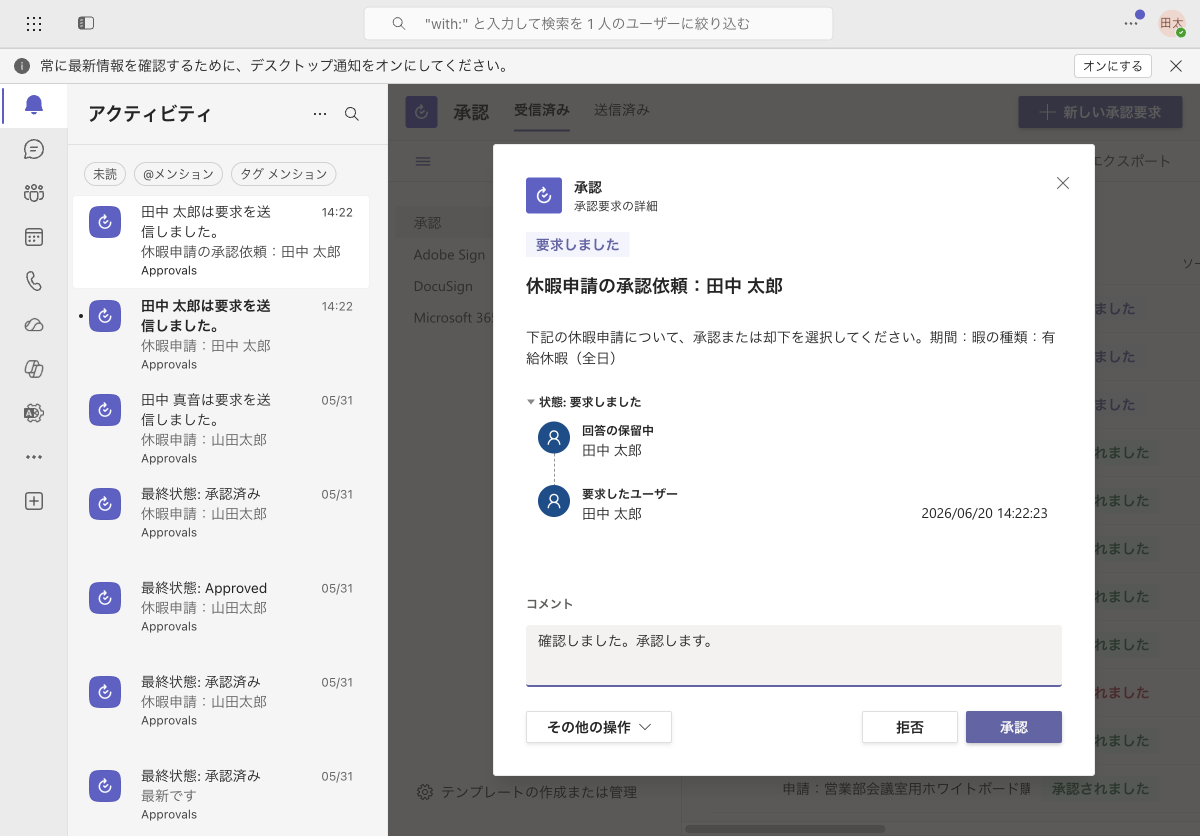Open settings and more ellipsis at top right
Image resolution: width=1200 pixels, height=836 pixels.
[x=1131, y=23]
